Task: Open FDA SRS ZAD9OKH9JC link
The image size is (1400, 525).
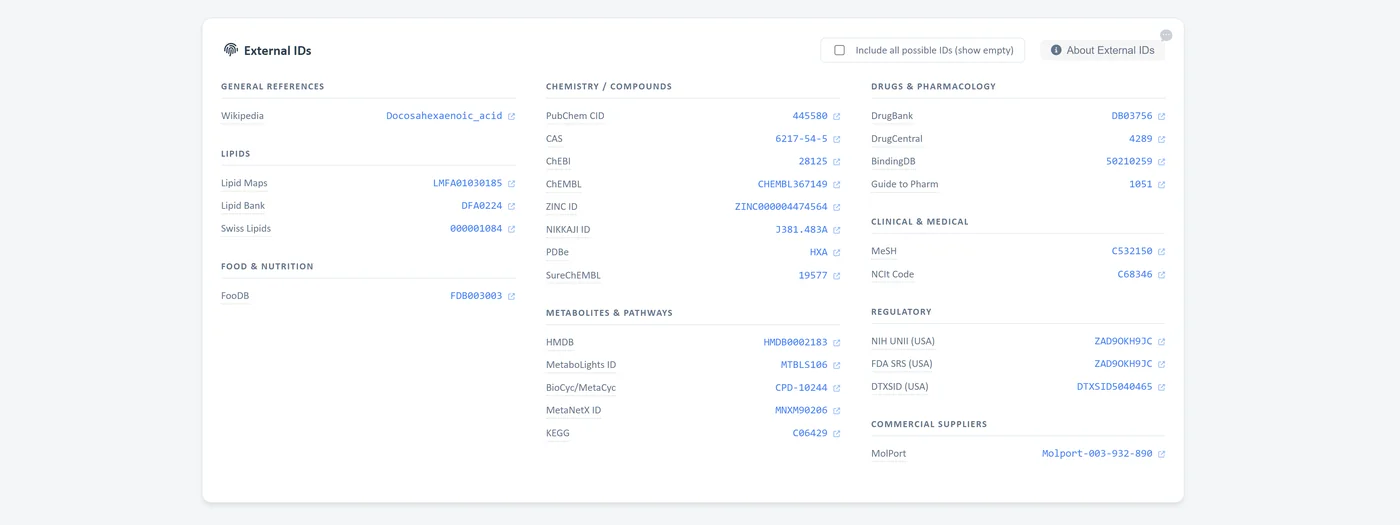Action: click(x=1123, y=364)
